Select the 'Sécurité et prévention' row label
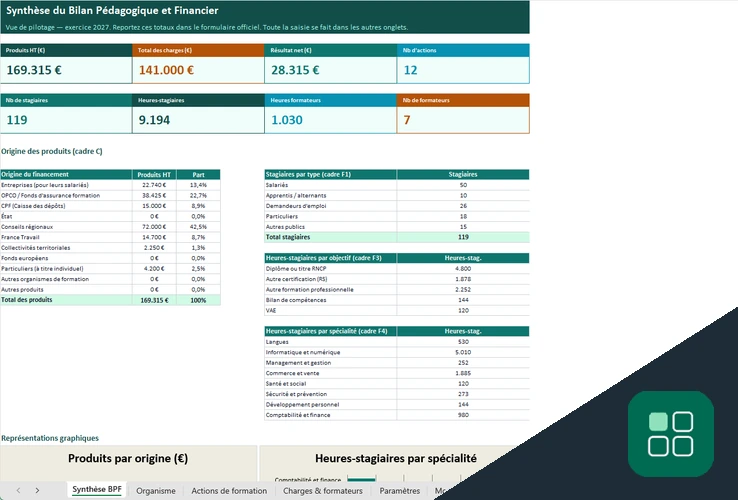The height and width of the screenshot is (500, 738). click(296, 394)
